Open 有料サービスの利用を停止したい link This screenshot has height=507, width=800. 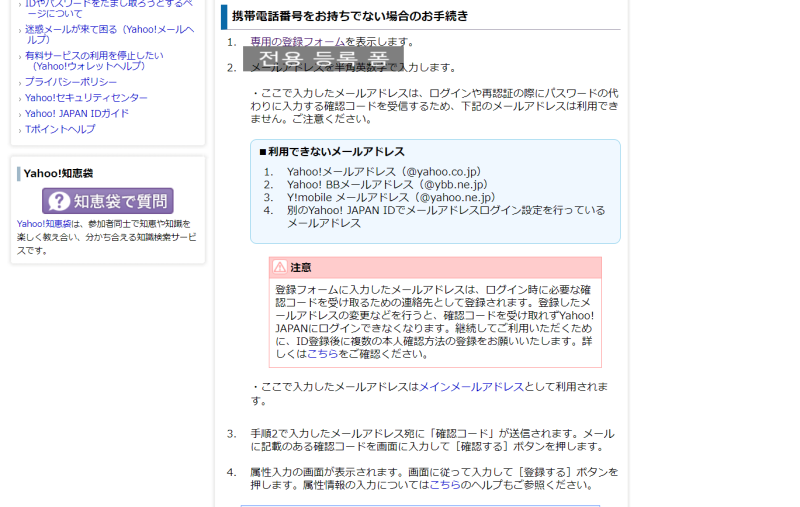coord(94,61)
